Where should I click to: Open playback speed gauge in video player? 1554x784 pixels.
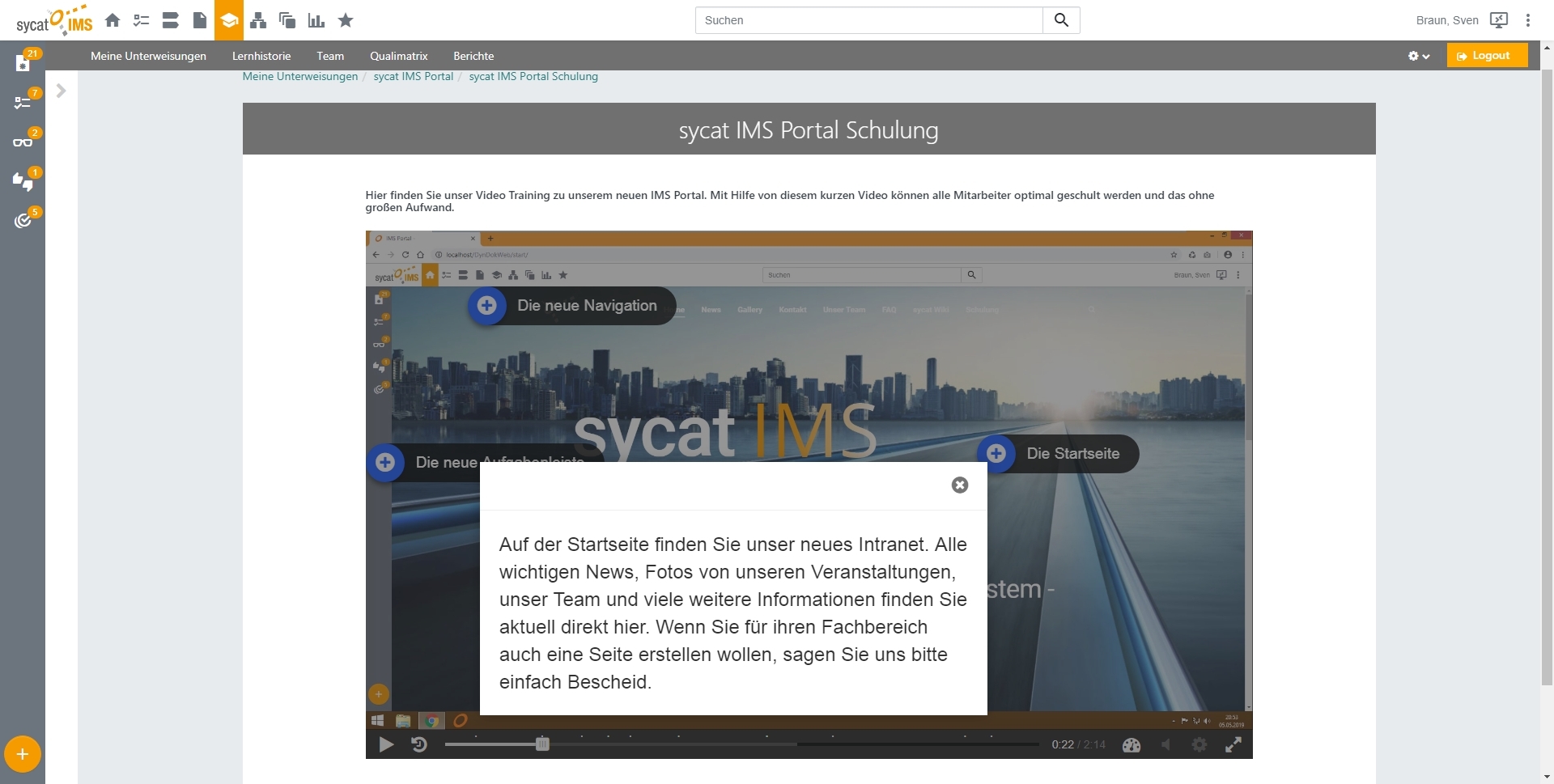pos(1132,745)
